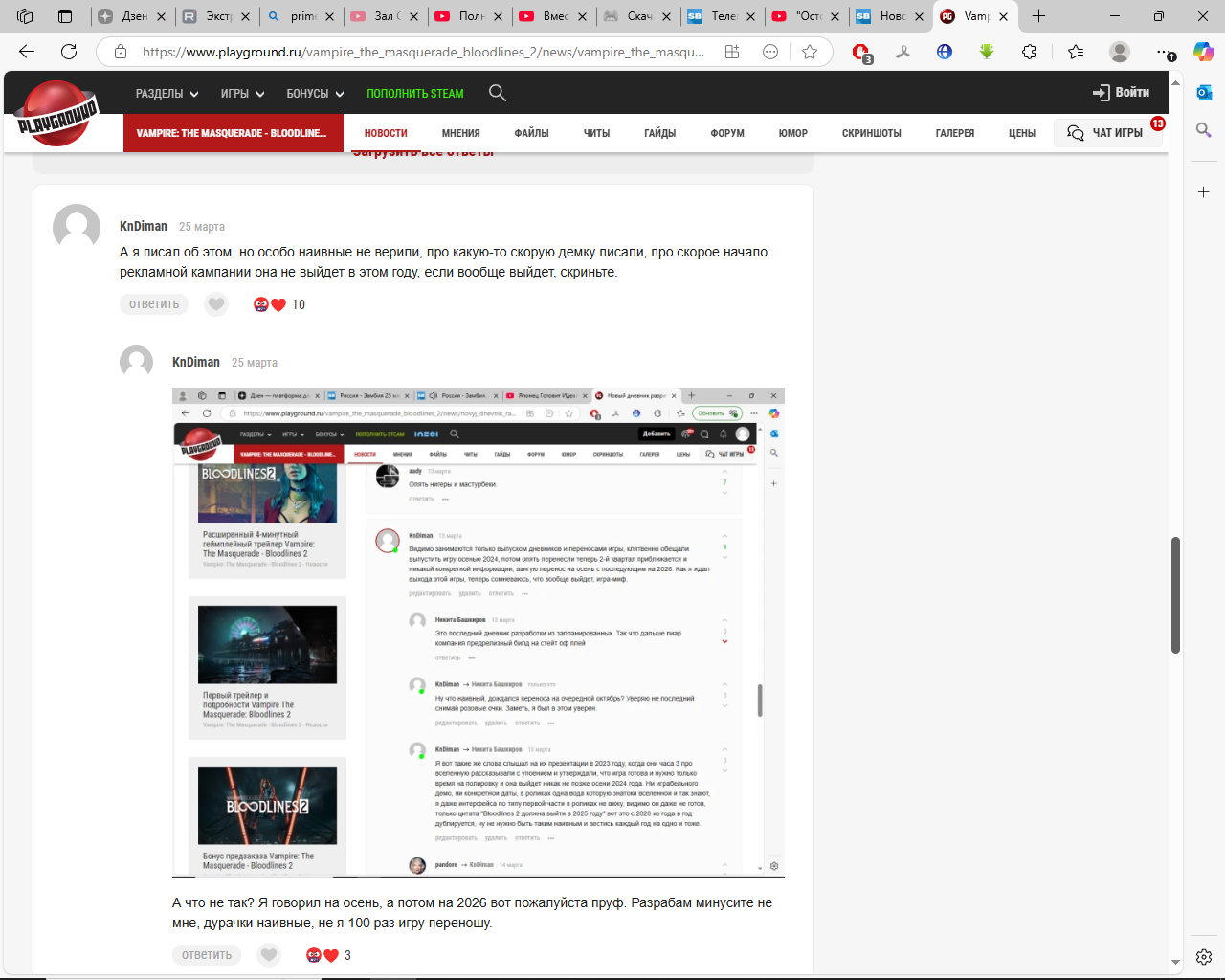Select the ФАЙЛЫ tab

click(x=531, y=133)
